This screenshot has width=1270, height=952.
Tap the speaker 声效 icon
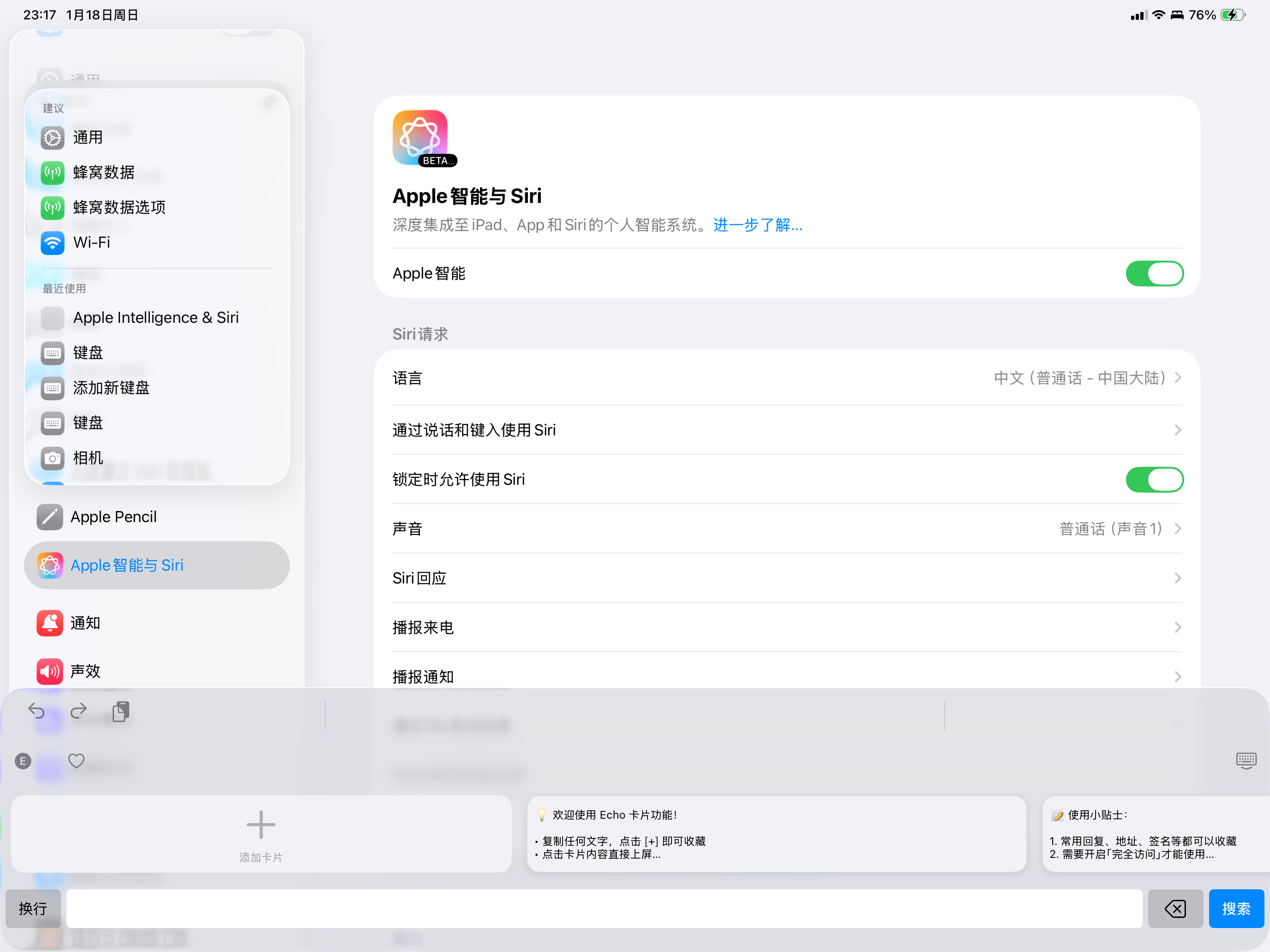pyautogui.click(x=50, y=672)
